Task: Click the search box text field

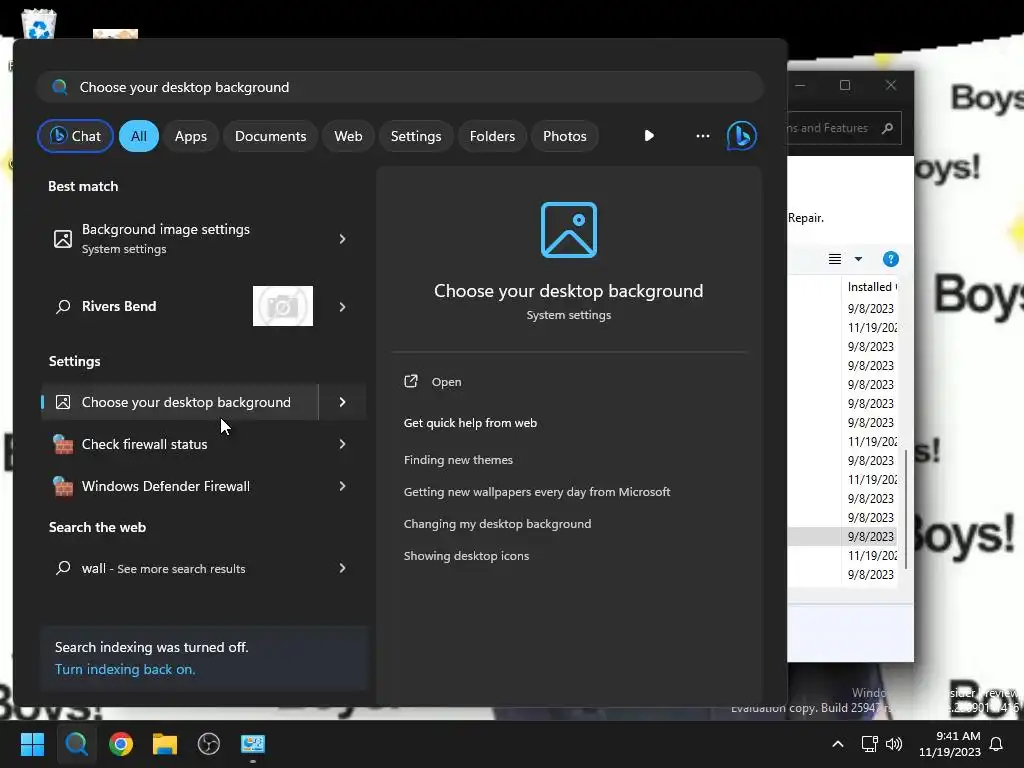Action: (400, 87)
